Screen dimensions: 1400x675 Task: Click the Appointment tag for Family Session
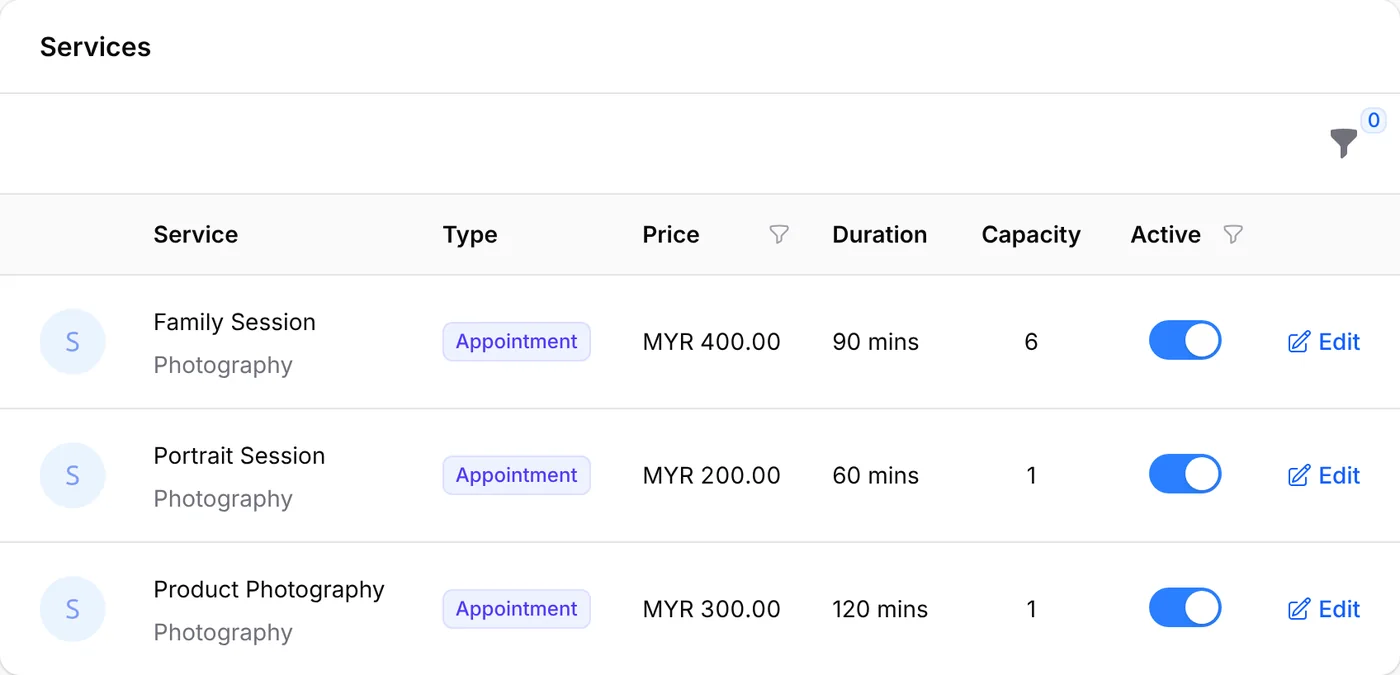point(517,342)
